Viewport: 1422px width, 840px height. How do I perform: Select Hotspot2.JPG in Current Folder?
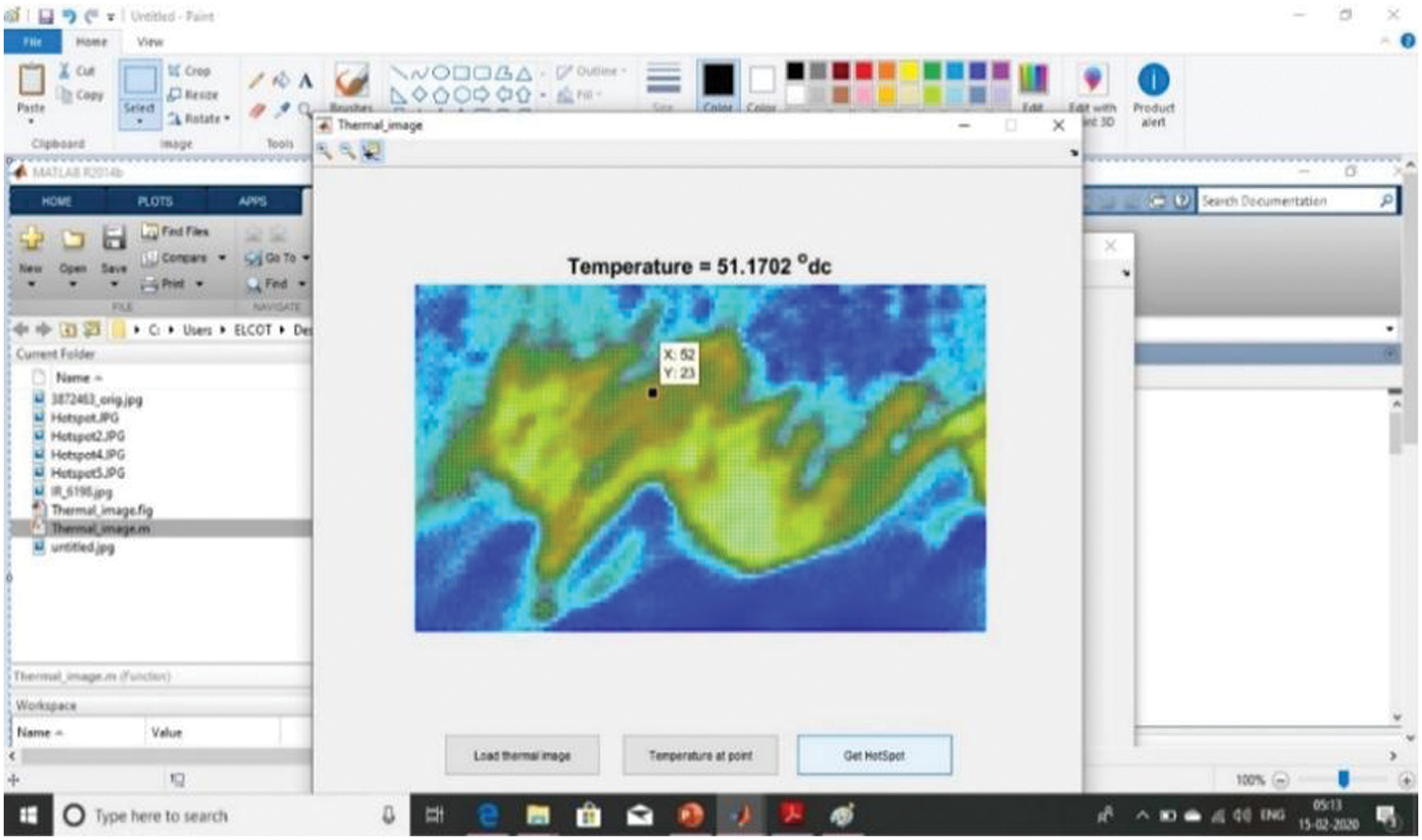(88, 436)
